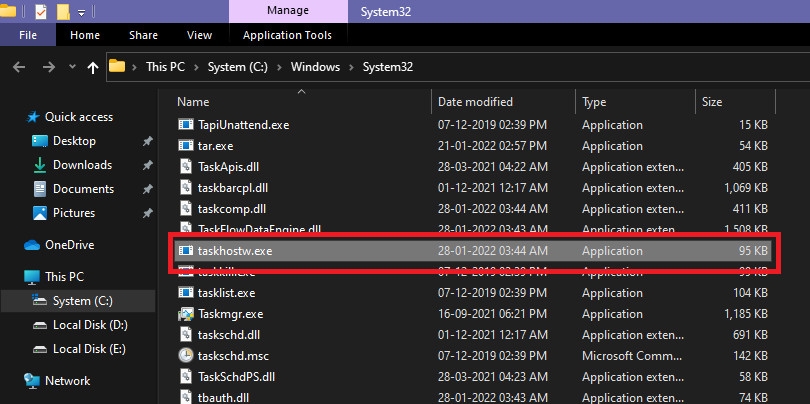
Task: Click the pin icon beside Pictures
Action: point(148,213)
